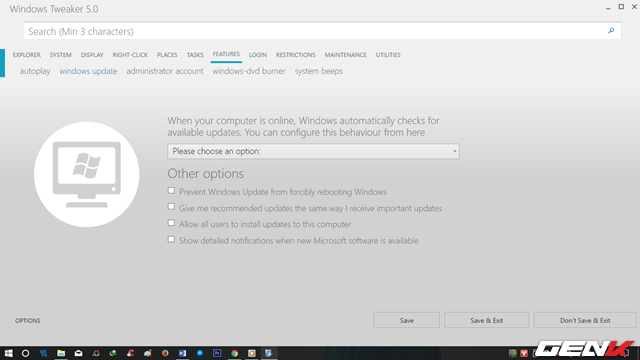The image size is (640, 360).
Task: Go to the RIGHT-CLICK tab
Action: (x=130, y=55)
